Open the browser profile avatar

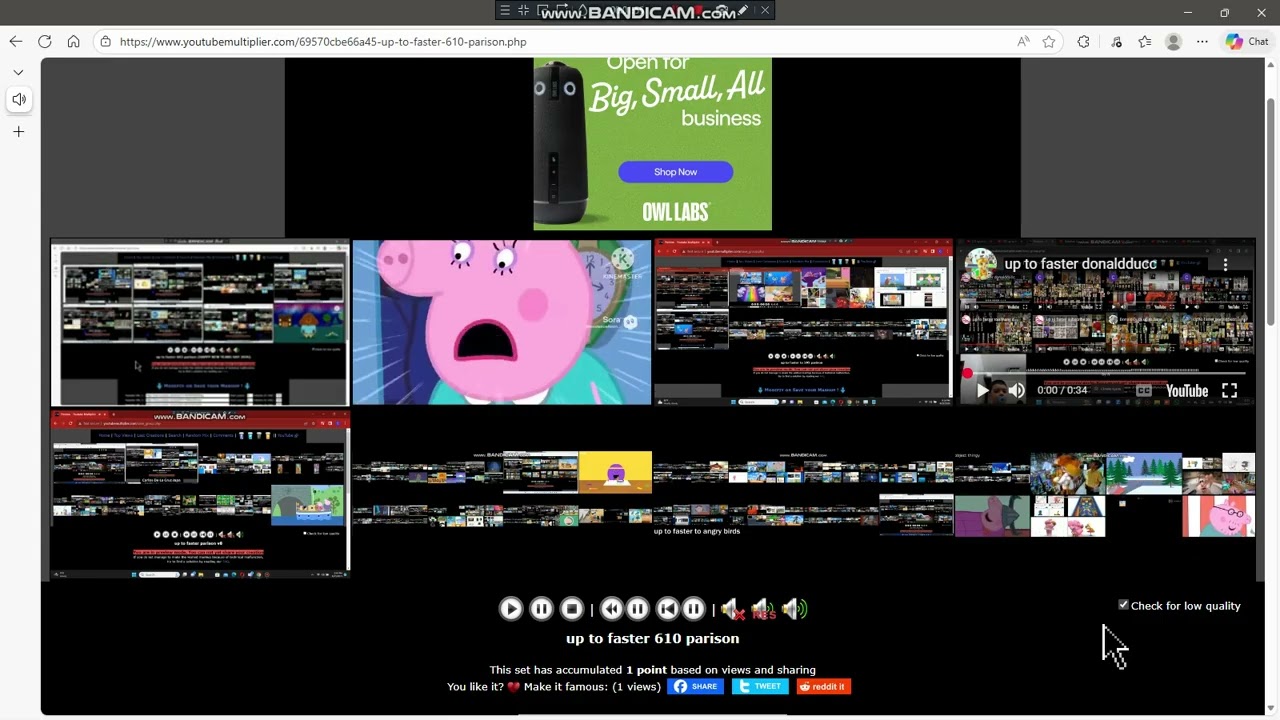click(1174, 42)
